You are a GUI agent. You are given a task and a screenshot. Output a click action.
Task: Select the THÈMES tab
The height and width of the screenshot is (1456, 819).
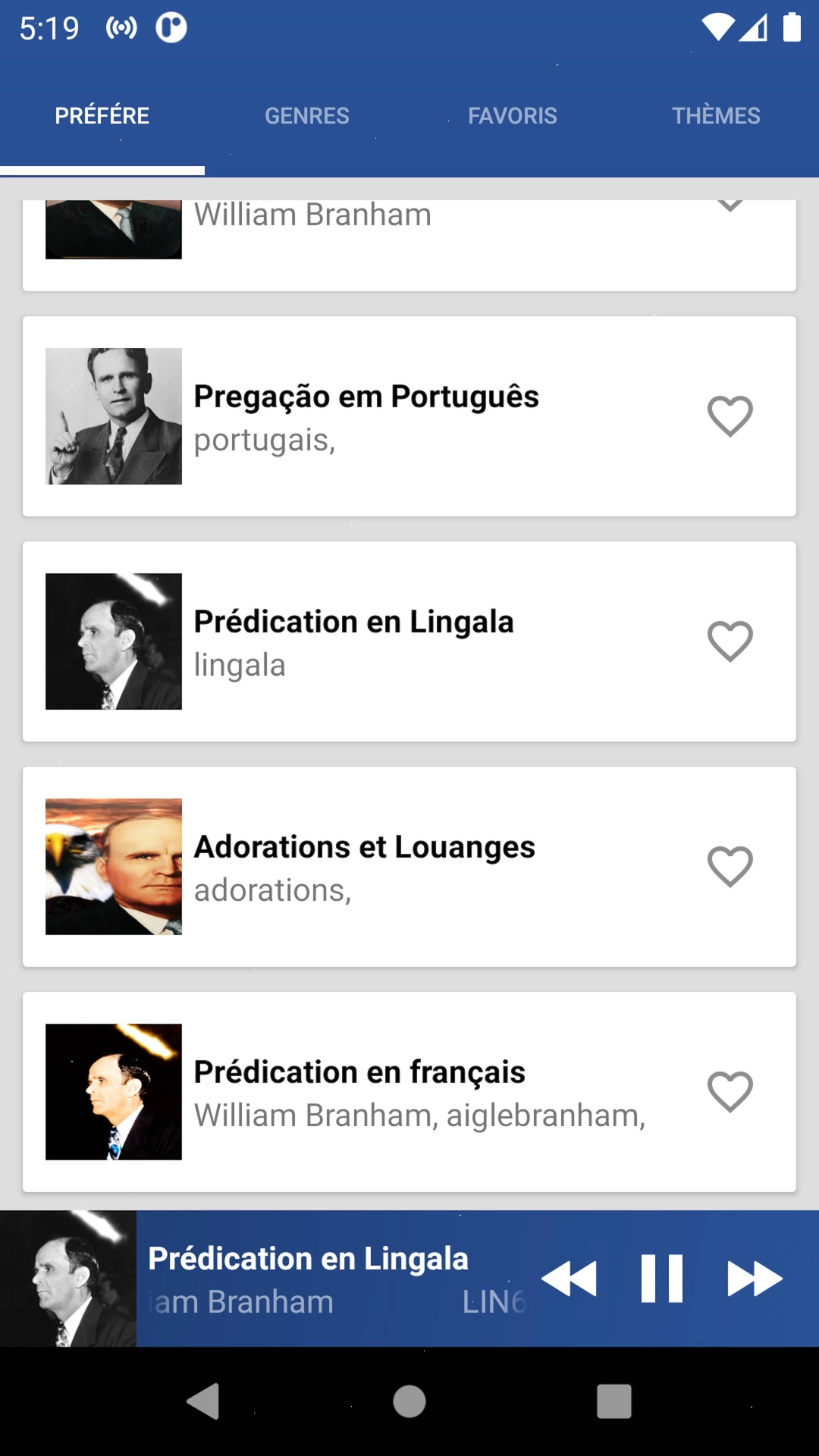click(x=716, y=116)
